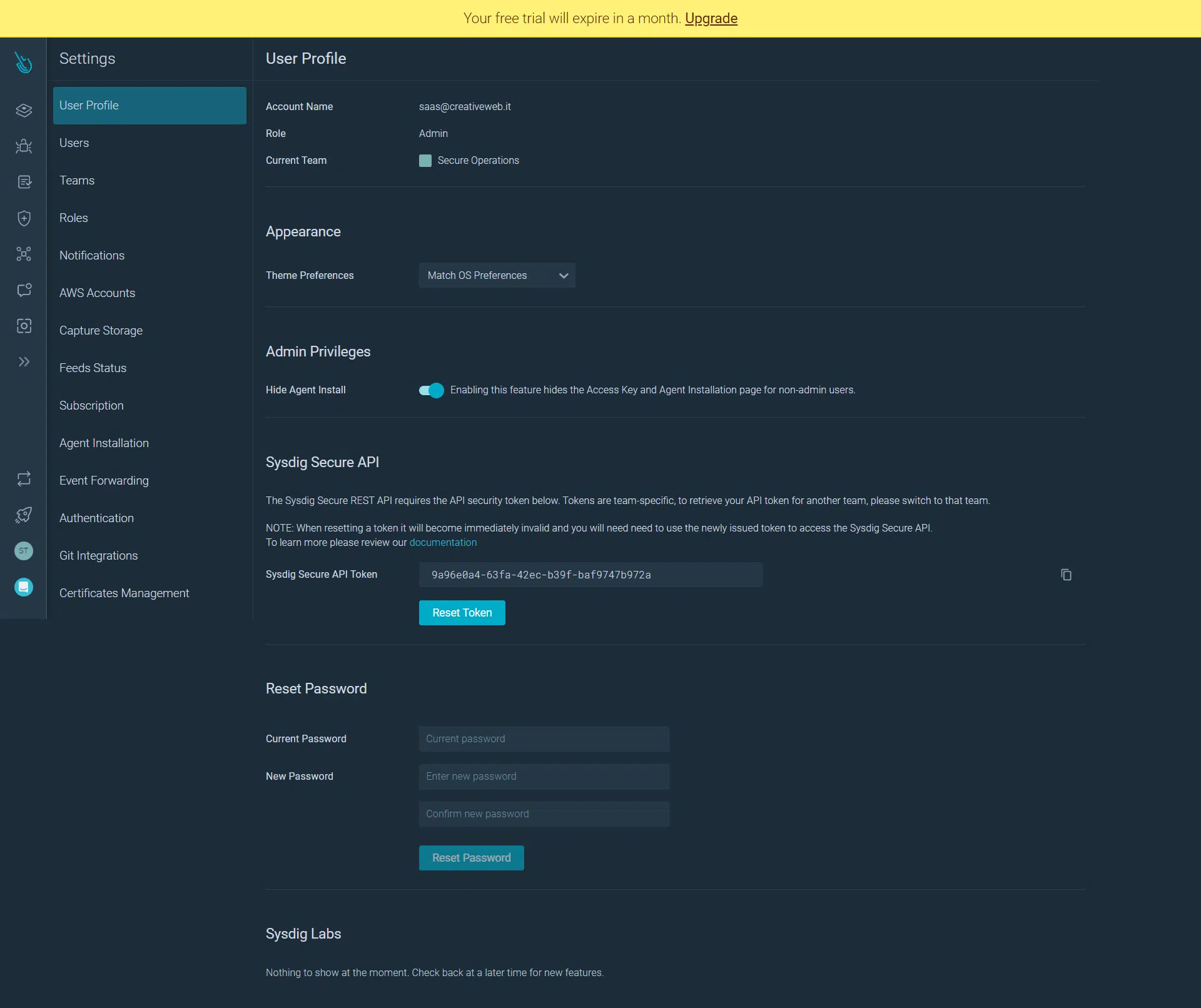The image size is (1201, 1008).
Task: Open the network nodes icon in sidebar
Action: tap(24, 254)
